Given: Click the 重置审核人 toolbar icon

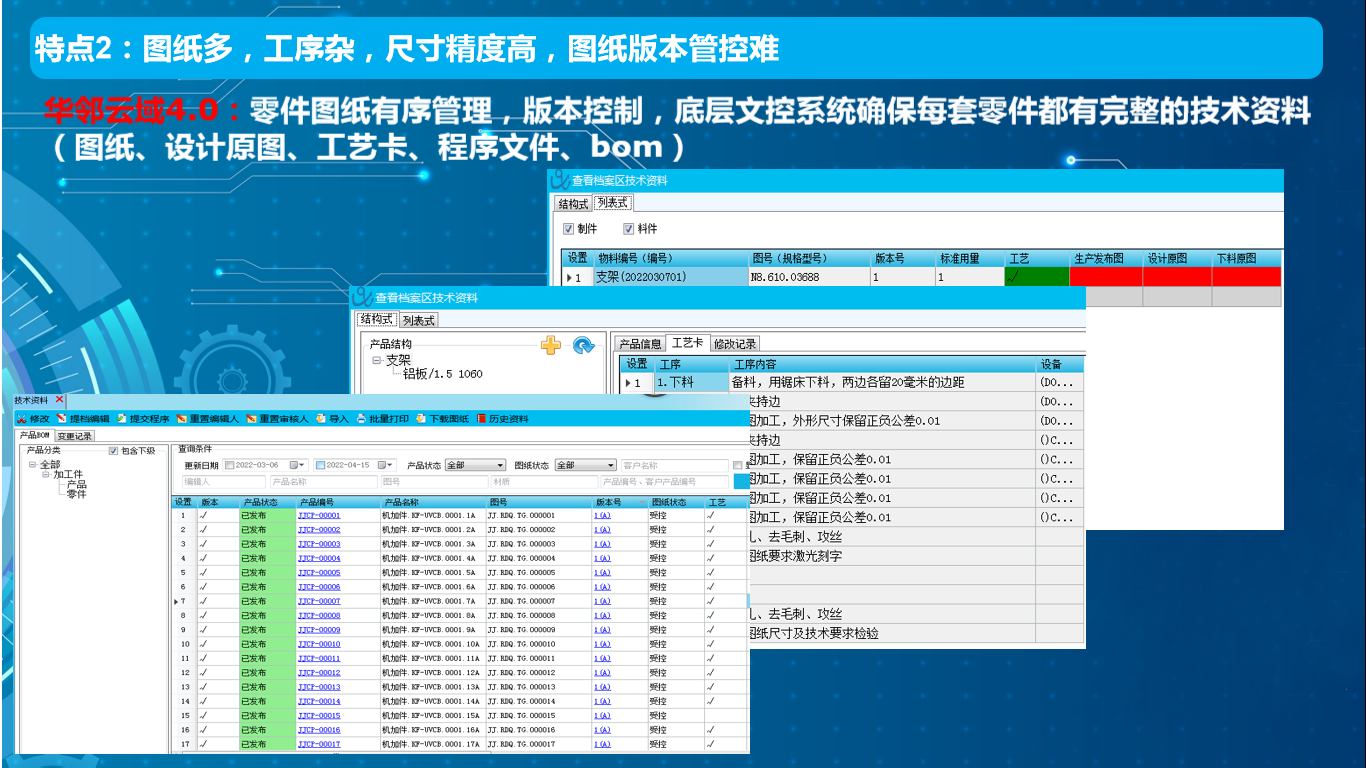Looking at the screenshot, I should pyautogui.click(x=252, y=419).
